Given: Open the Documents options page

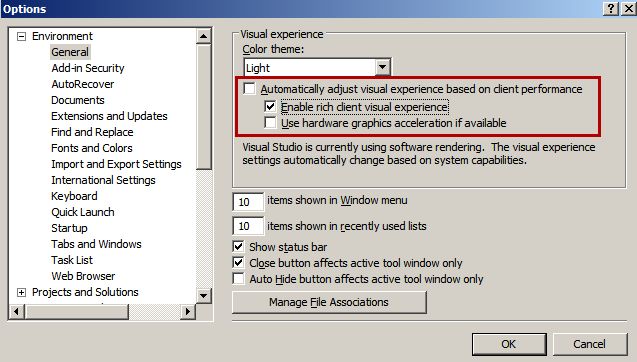Looking at the screenshot, I should (78, 100).
